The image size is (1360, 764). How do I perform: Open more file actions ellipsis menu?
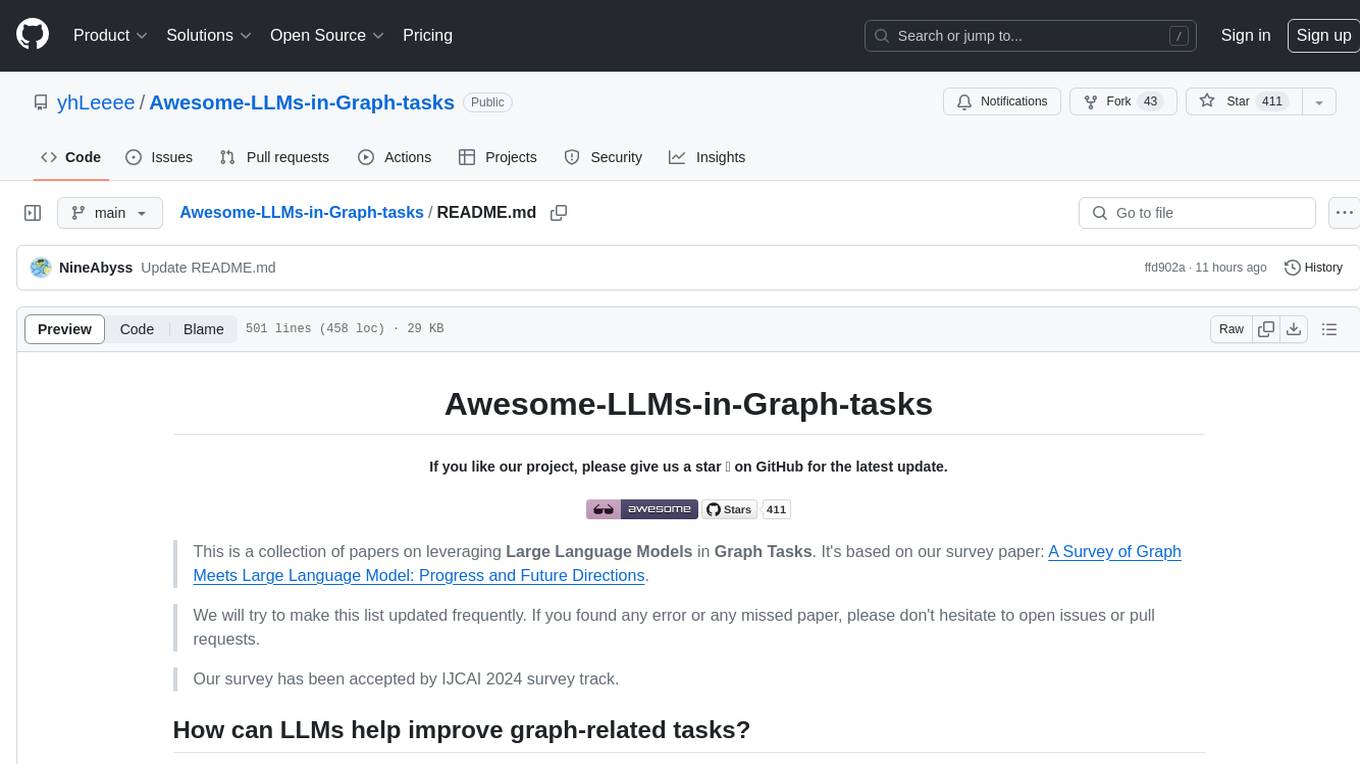[1344, 213]
